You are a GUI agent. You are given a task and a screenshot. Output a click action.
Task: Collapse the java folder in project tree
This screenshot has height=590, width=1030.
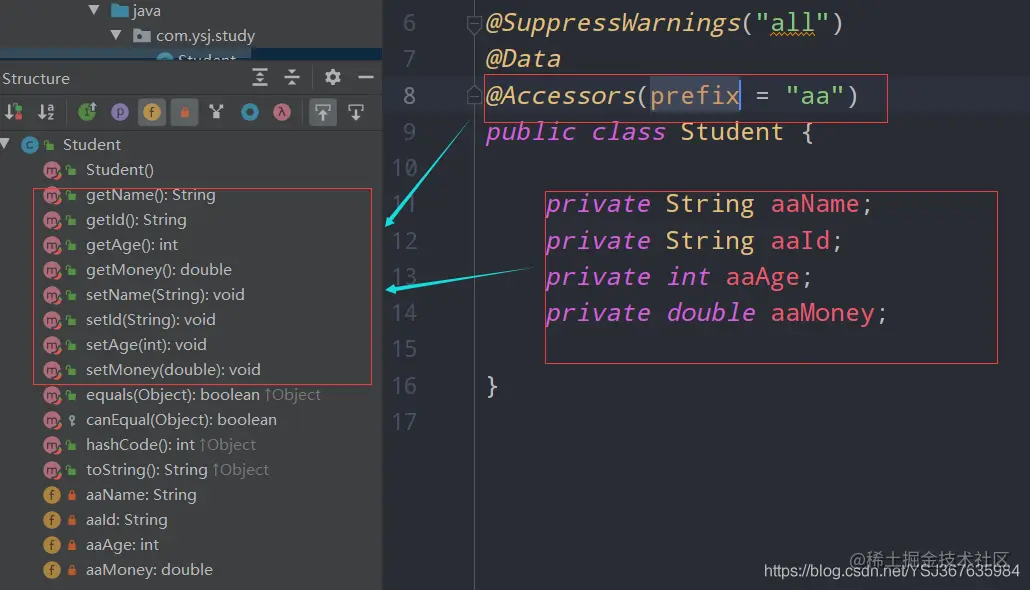(x=94, y=11)
